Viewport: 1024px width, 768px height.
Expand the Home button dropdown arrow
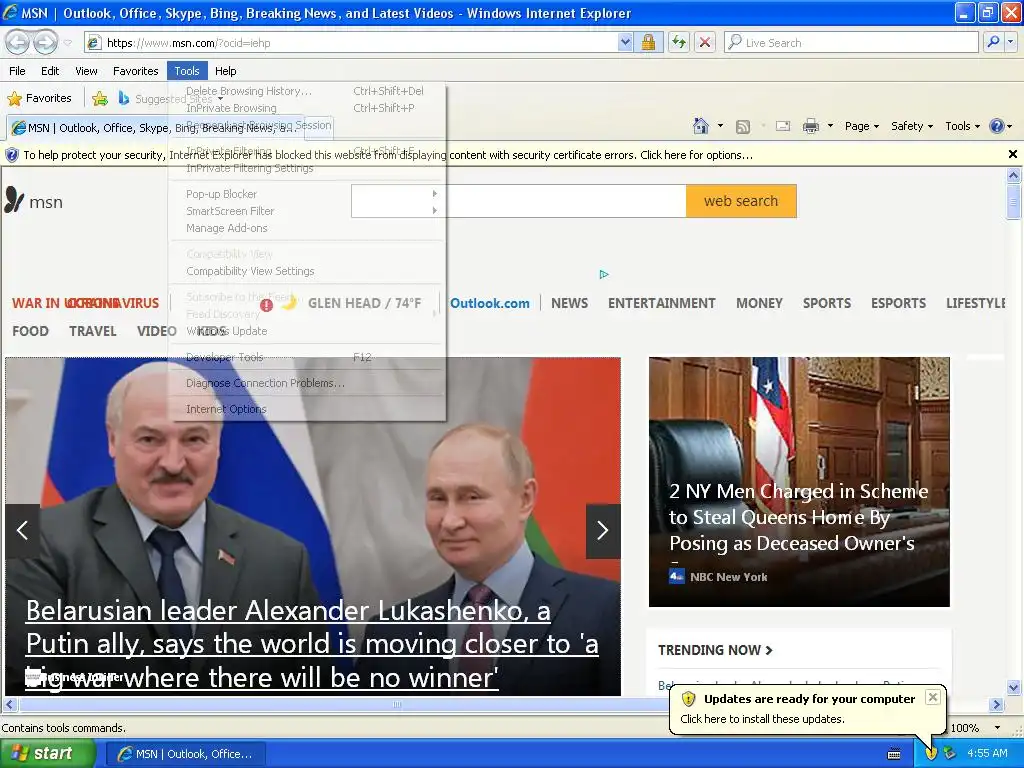click(720, 126)
